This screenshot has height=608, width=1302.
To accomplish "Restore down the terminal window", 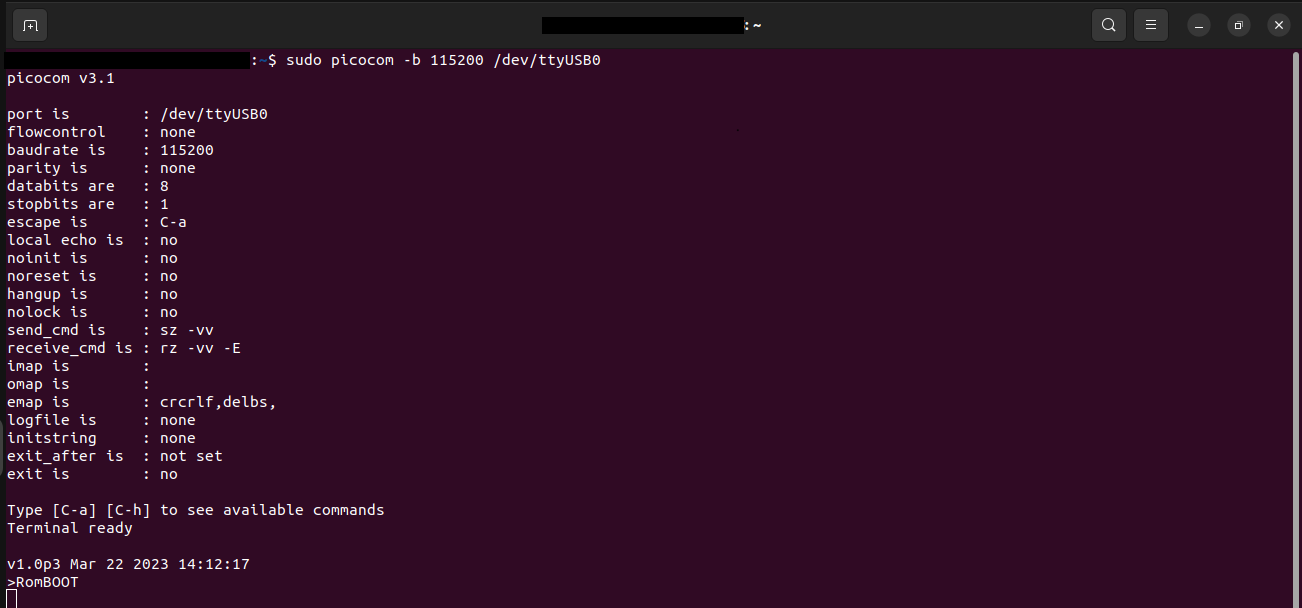I will click(1239, 25).
